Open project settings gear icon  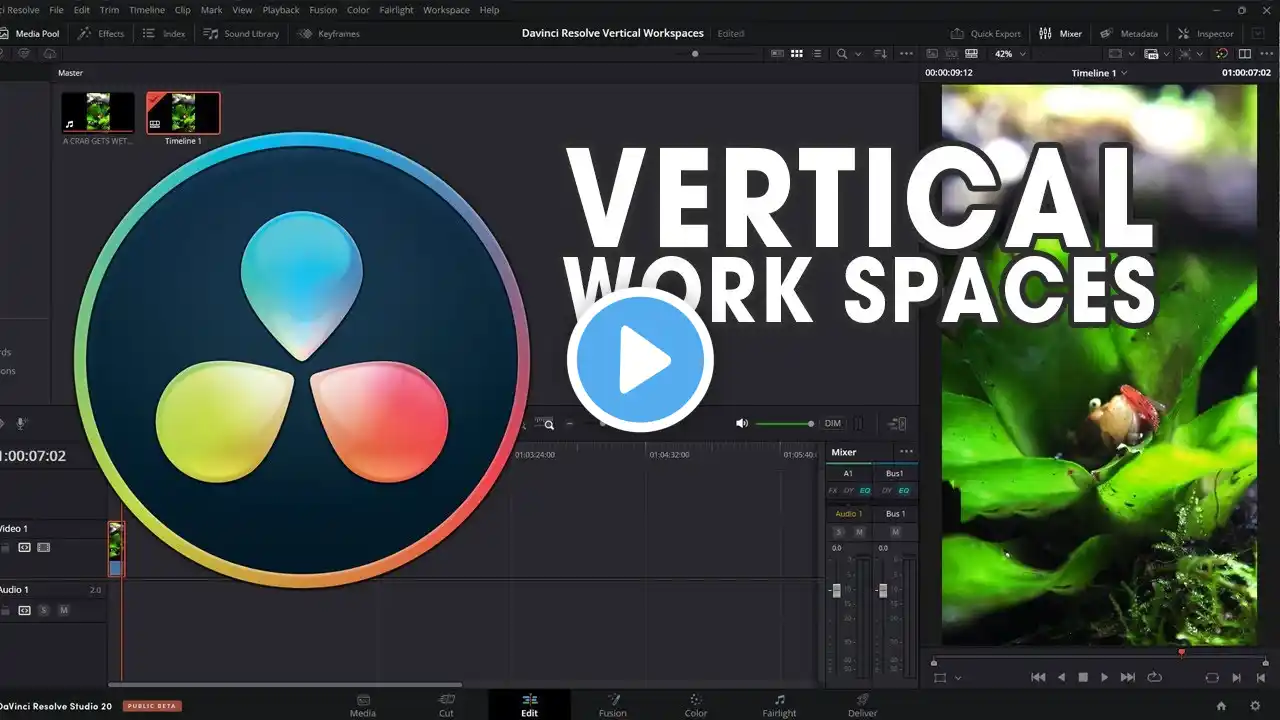tap(1256, 705)
